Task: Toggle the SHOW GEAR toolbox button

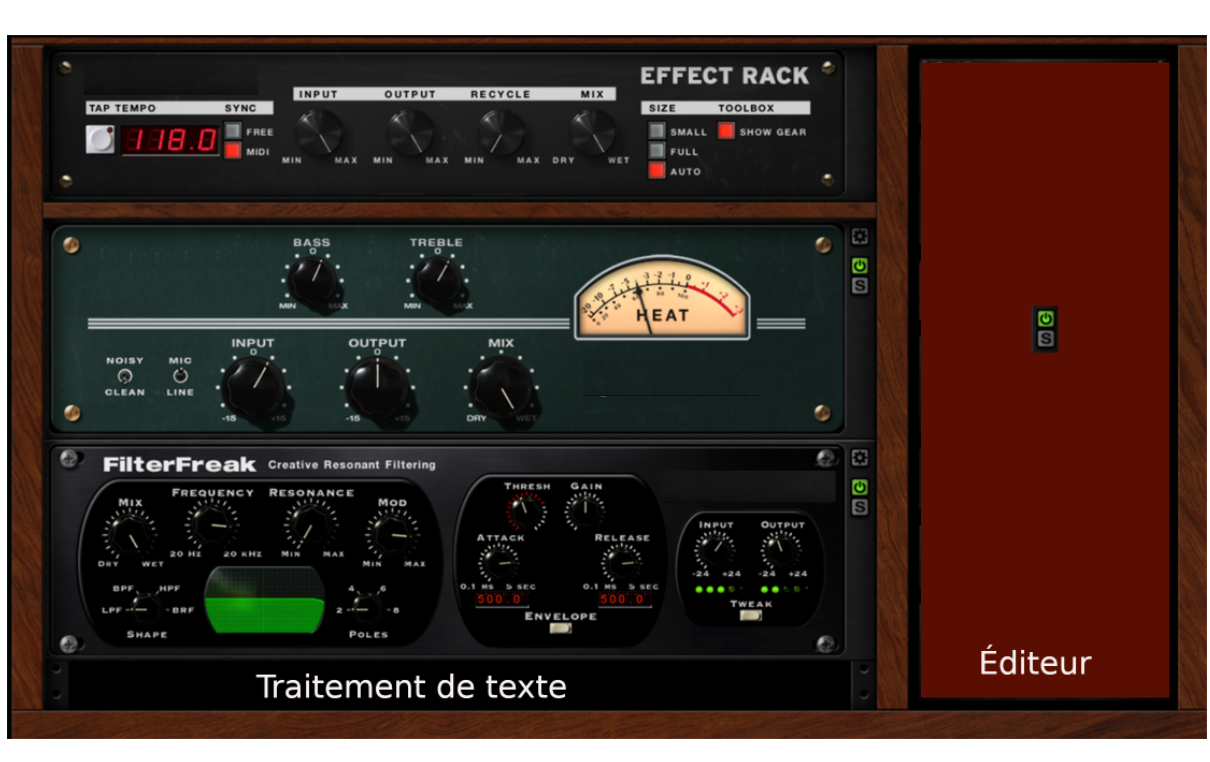Action: [726, 131]
